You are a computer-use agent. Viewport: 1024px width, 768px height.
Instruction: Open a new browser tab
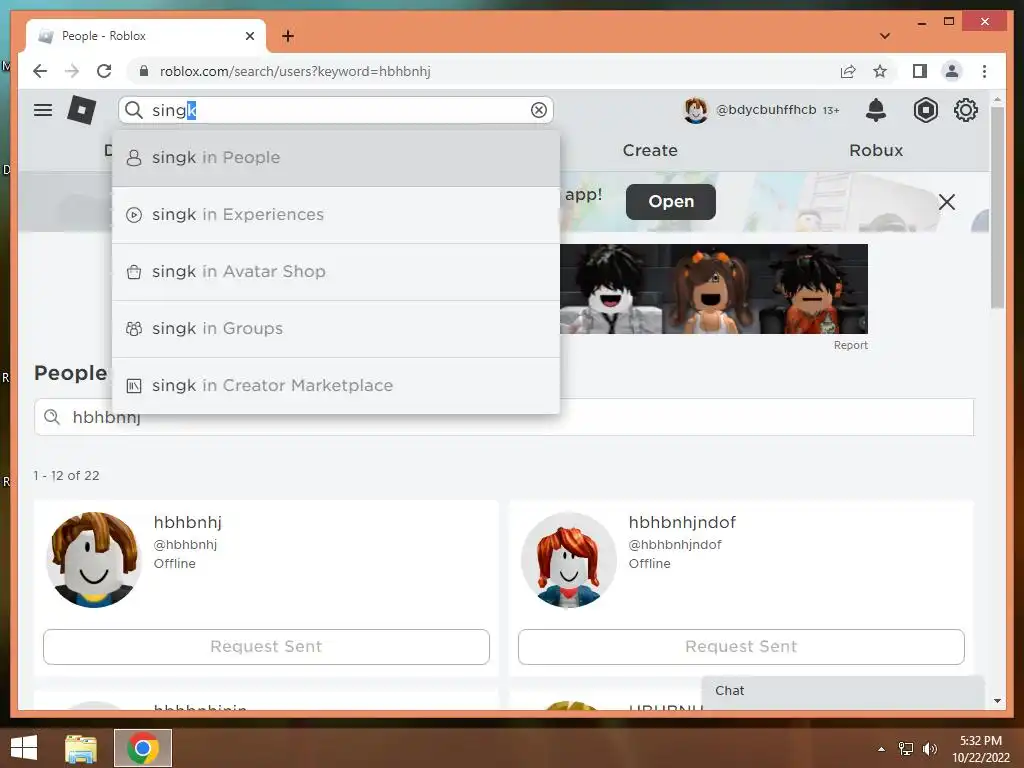click(288, 36)
